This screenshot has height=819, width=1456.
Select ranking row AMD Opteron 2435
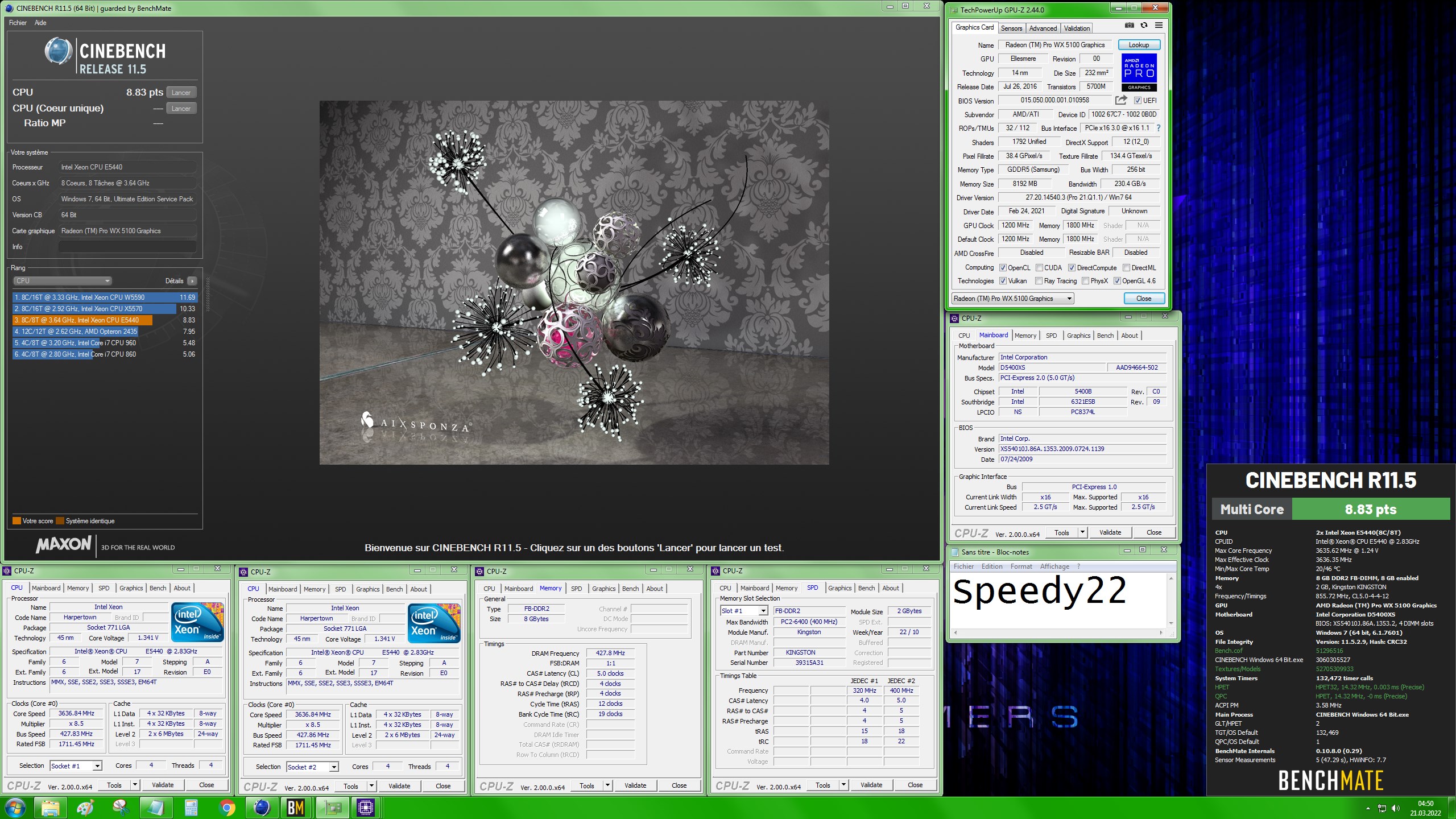point(105,332)
